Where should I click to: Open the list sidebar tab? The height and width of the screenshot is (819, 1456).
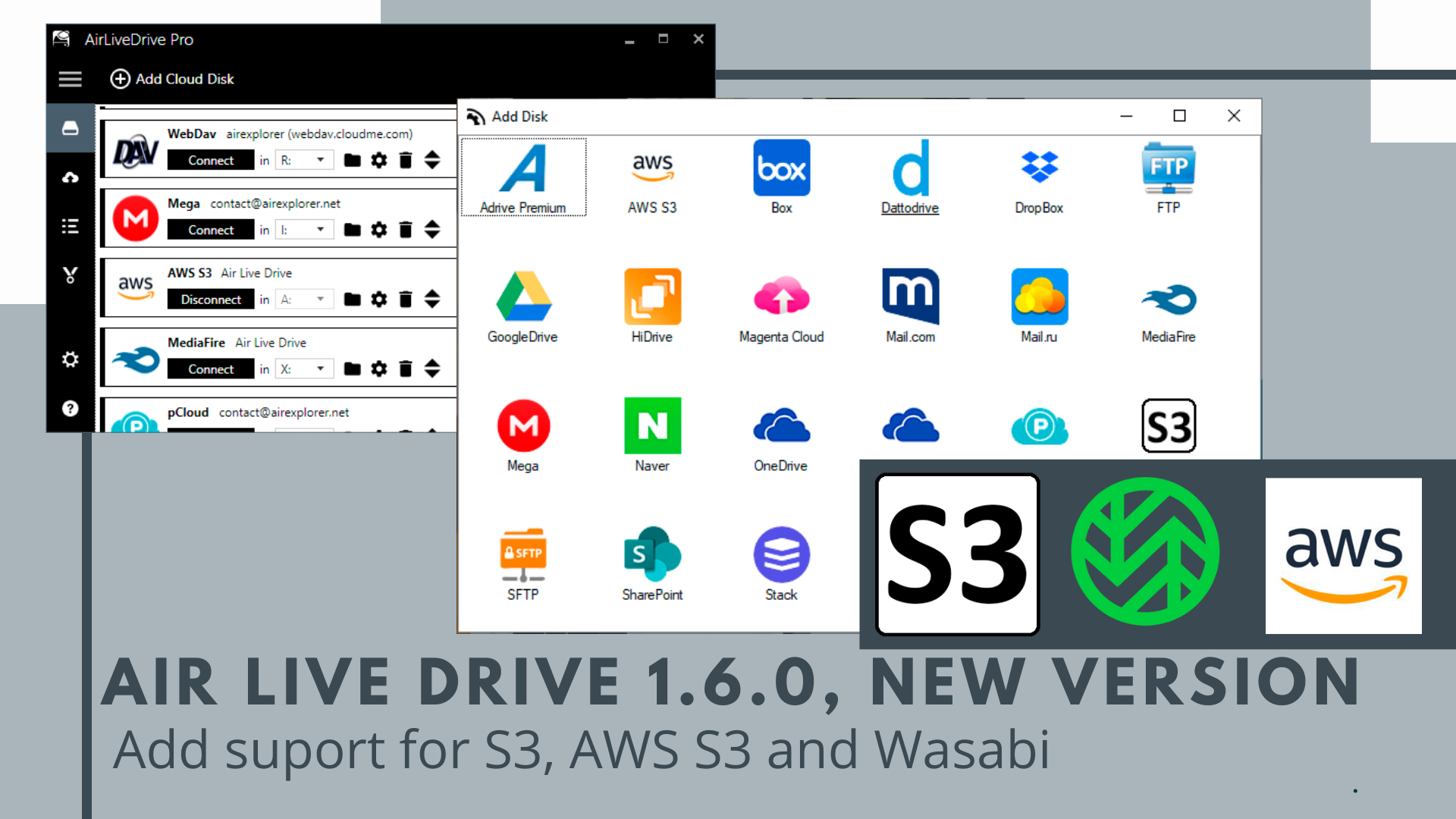pyautogui.click(x=71, y=226)
